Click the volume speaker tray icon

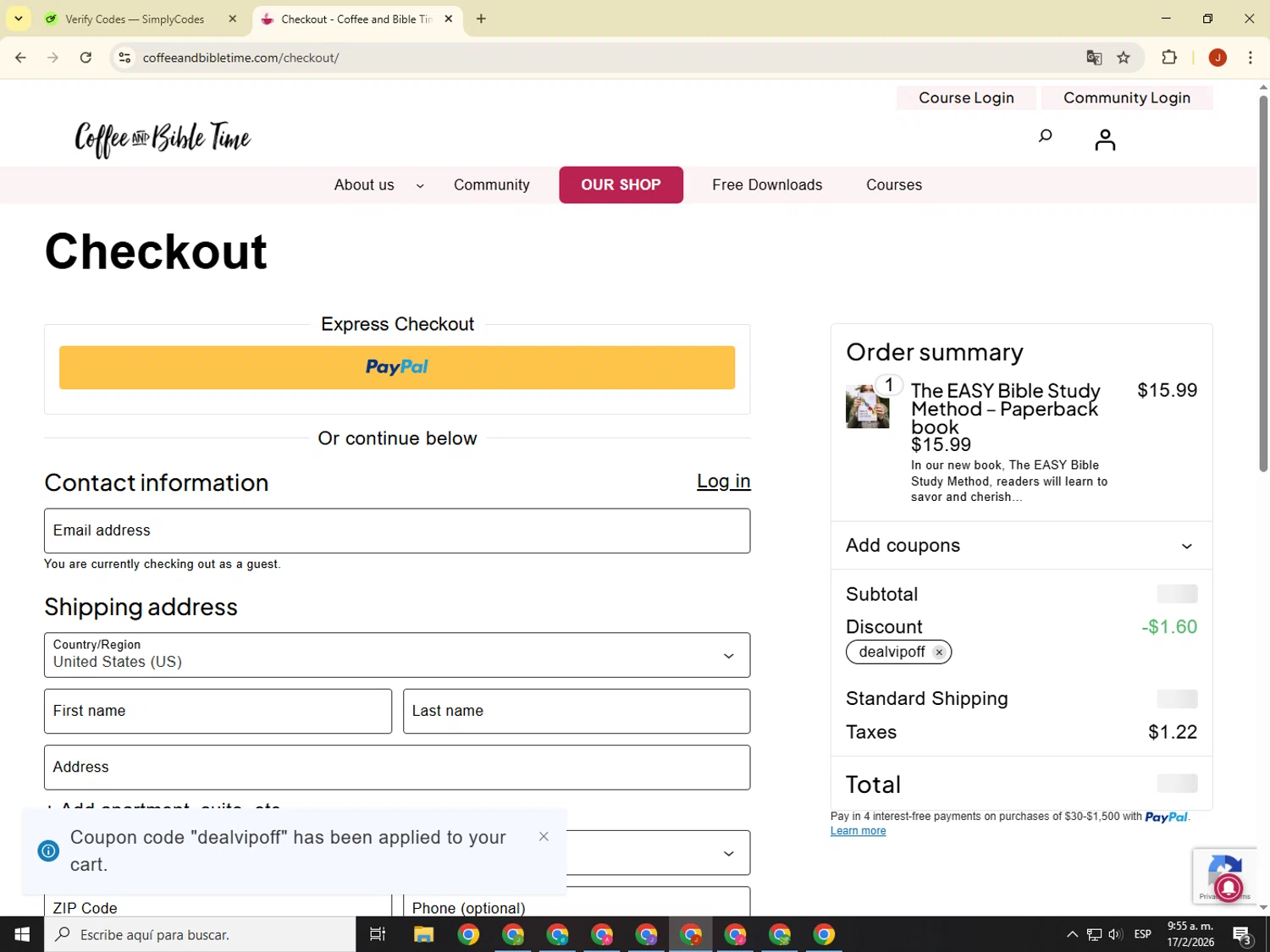[1116, 934]
